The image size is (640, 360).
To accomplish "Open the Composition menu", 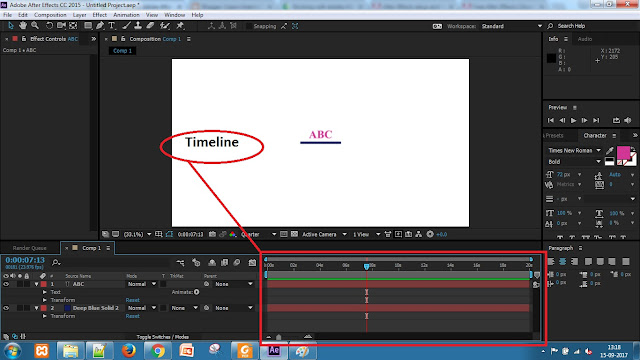I will tap(50, 15).
